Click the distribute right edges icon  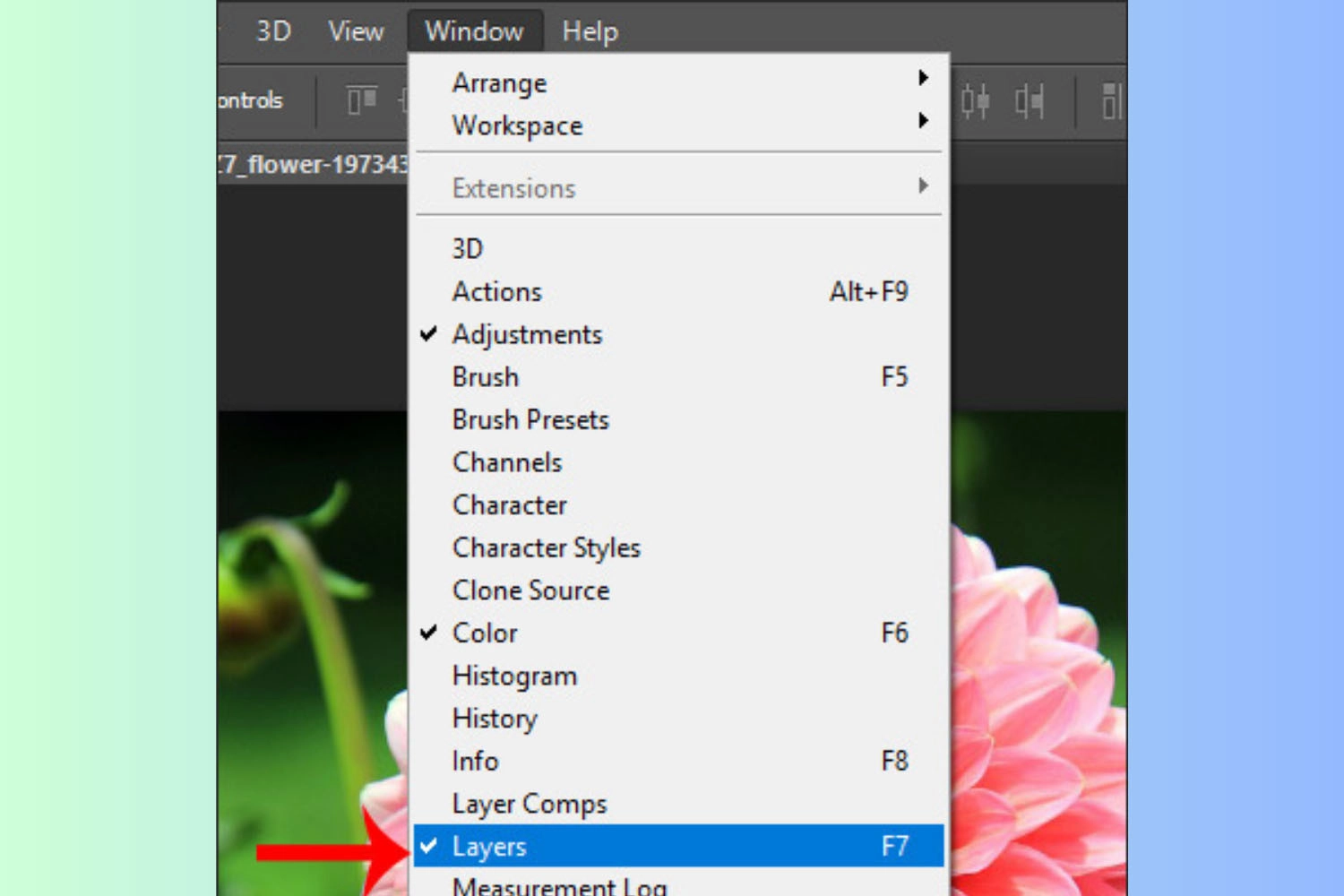pos(1030,101)
